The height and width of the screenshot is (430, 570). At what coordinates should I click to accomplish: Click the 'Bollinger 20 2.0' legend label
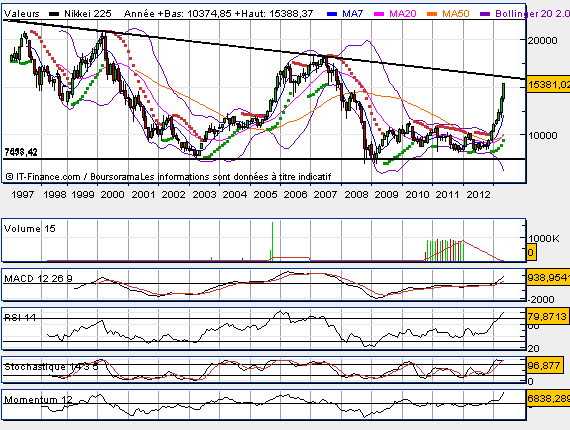click(x=532, y=14)
